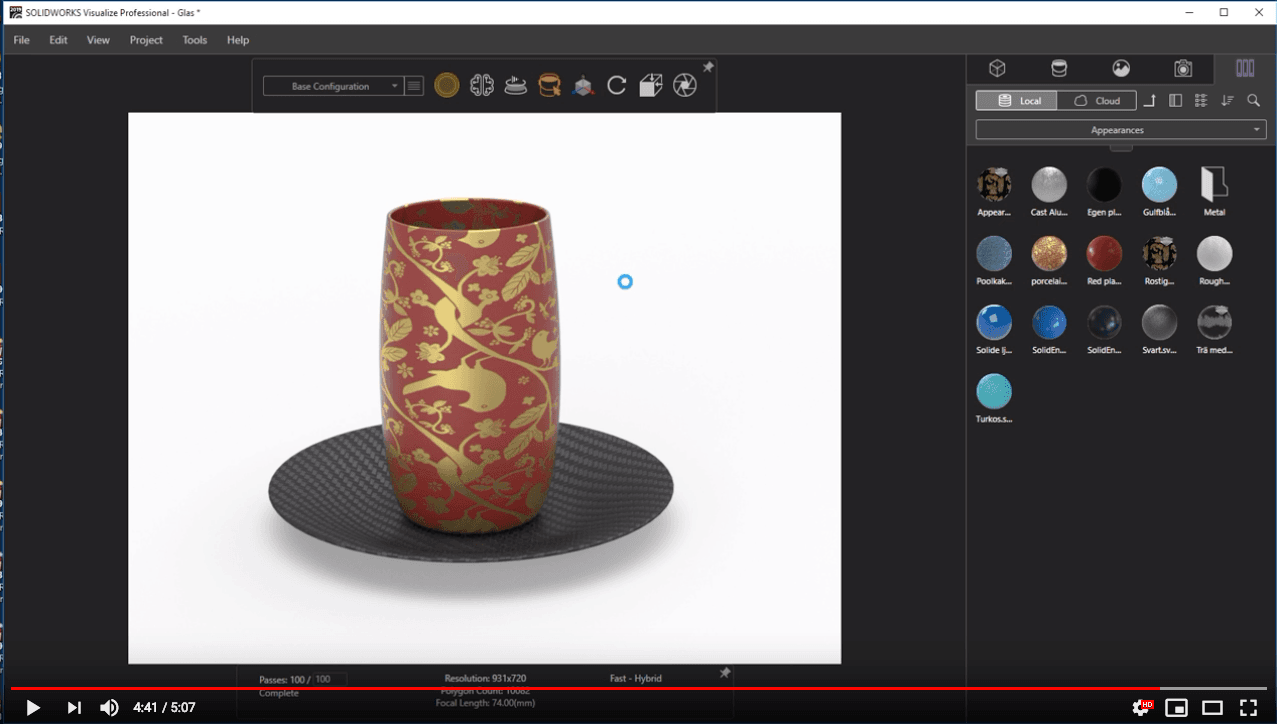Select the Trä med... appearance thumbnail
Screen dimensions: 1277x724
(1214, 323)
